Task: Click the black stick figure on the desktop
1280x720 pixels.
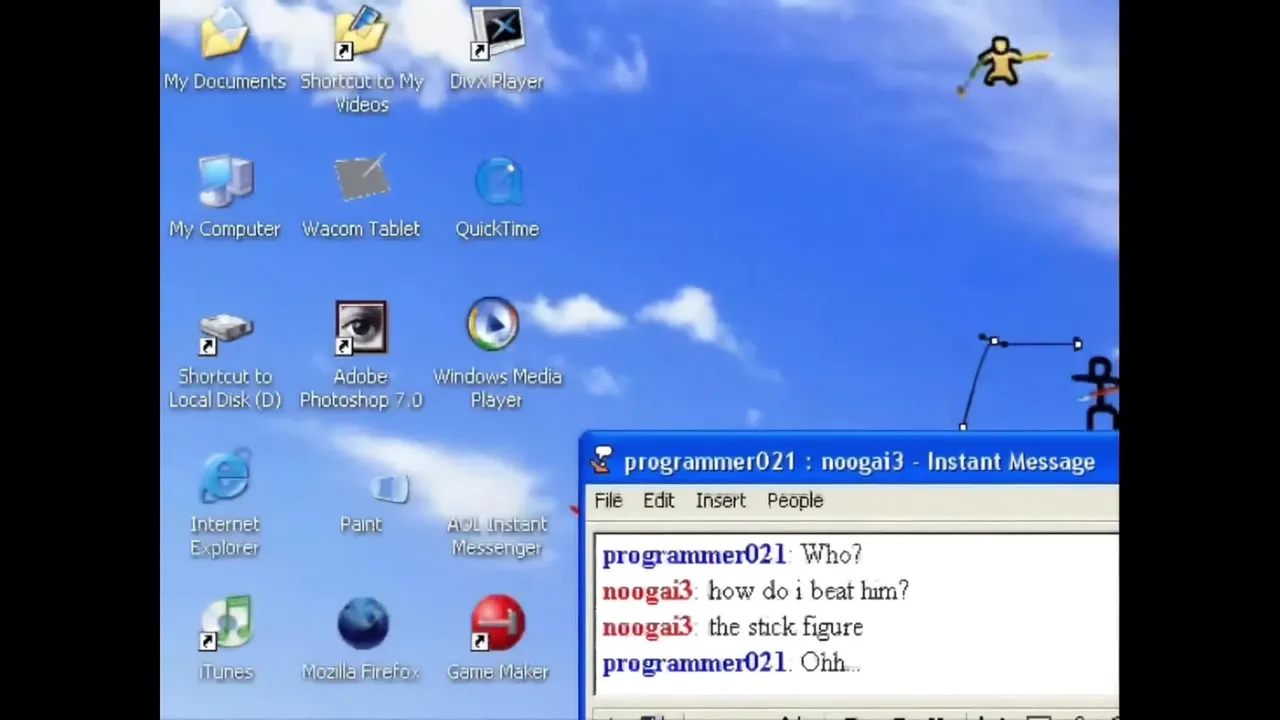Action: click(x=1098, y=394)
